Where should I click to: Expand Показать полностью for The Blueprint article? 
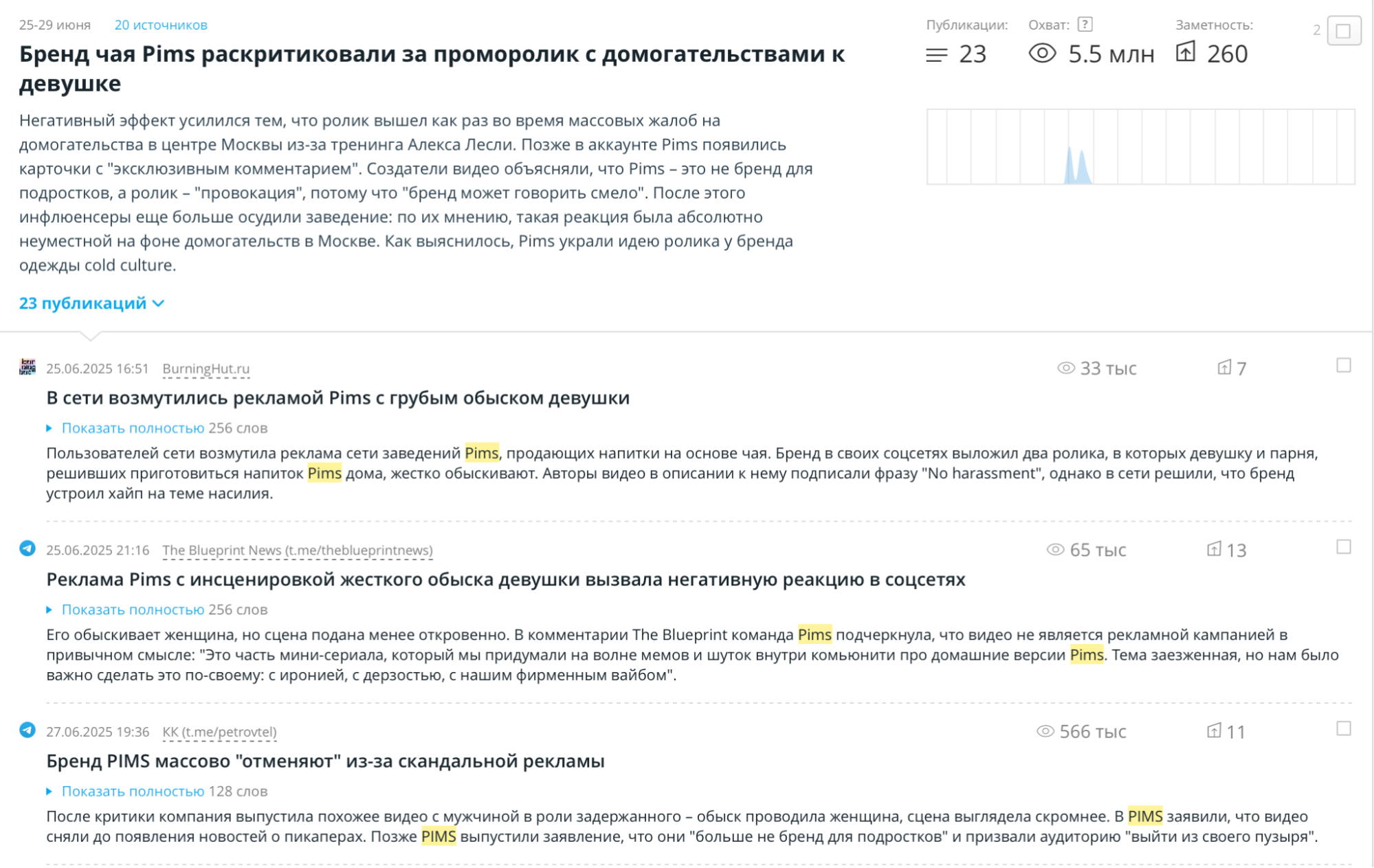coord(133,609)
